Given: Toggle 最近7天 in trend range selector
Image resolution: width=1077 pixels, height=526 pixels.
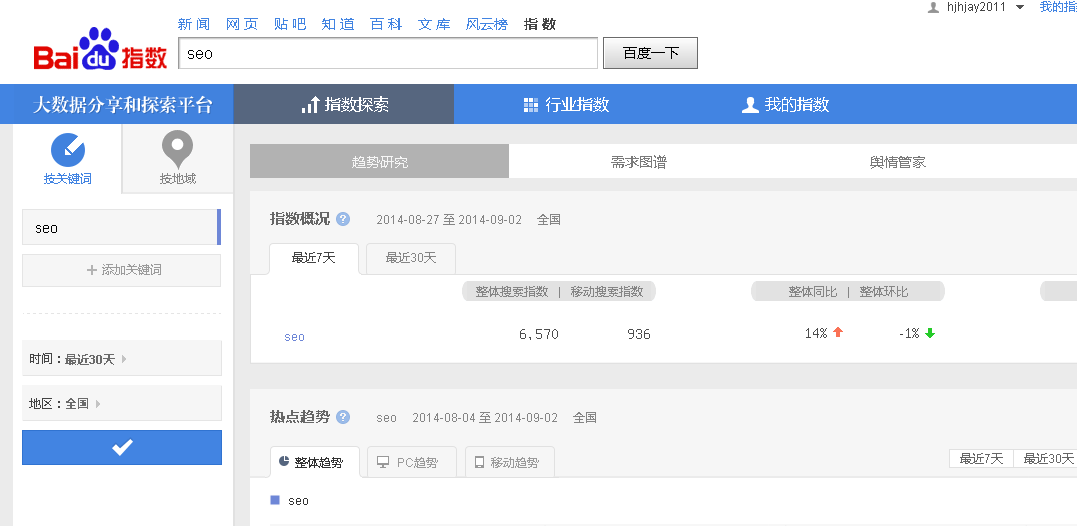Looking at the screenshot, I should (981, 459).
